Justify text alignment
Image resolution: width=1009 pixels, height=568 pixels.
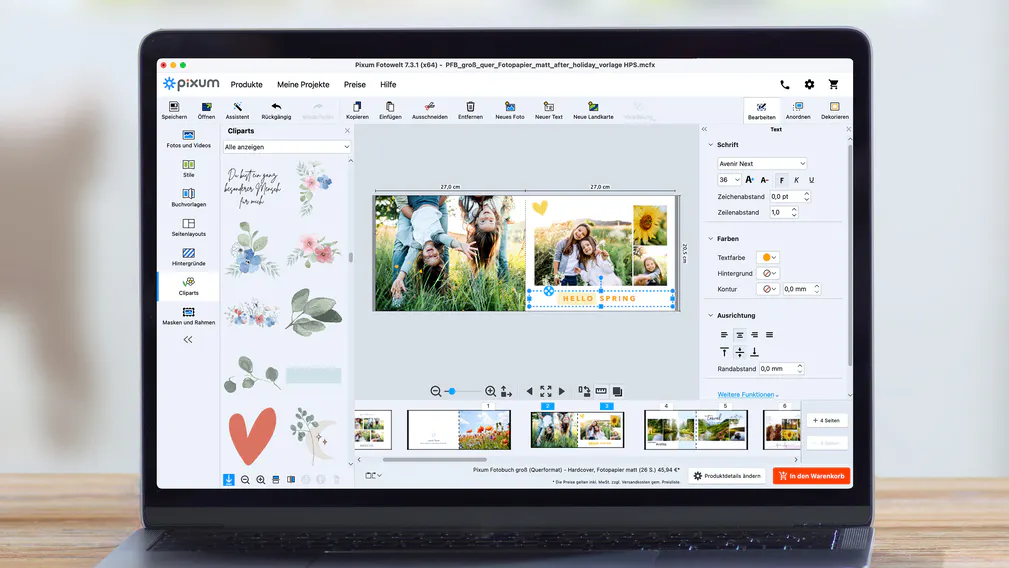click(x=770, y=335)
